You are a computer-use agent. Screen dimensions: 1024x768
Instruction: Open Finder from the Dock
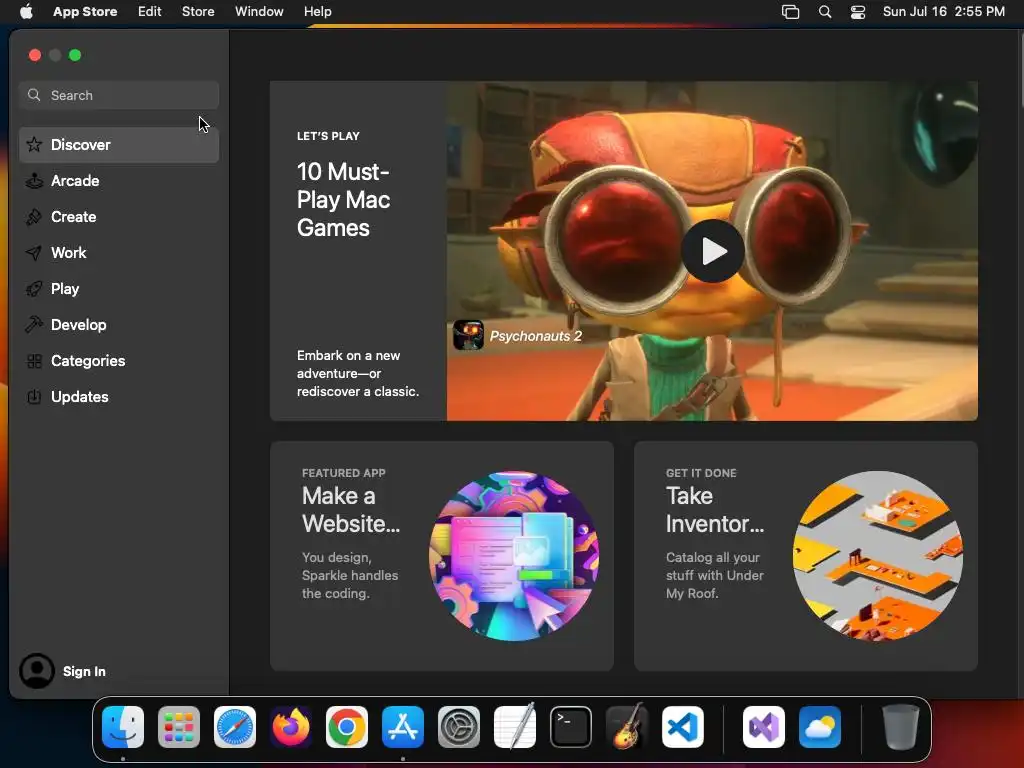click(123, 726)
